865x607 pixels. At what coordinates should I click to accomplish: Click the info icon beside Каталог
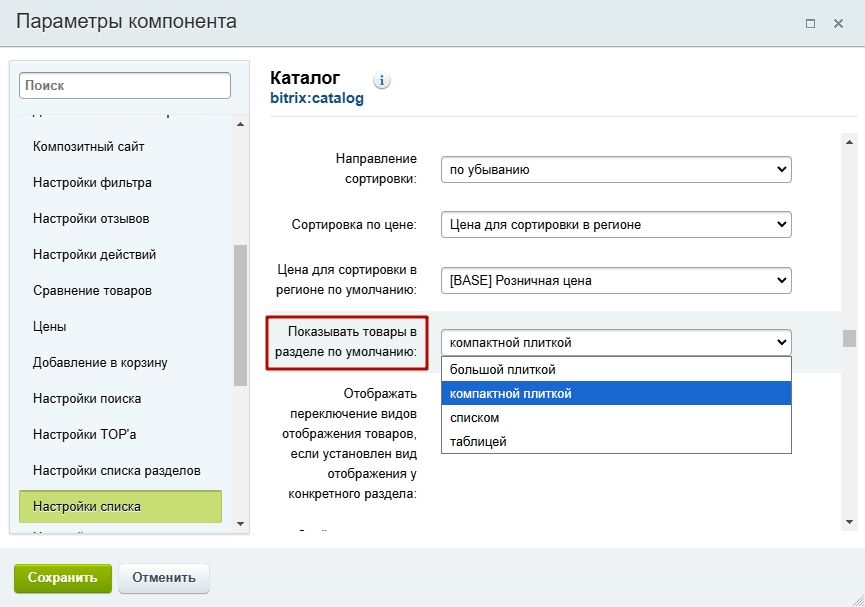point(382,81)
